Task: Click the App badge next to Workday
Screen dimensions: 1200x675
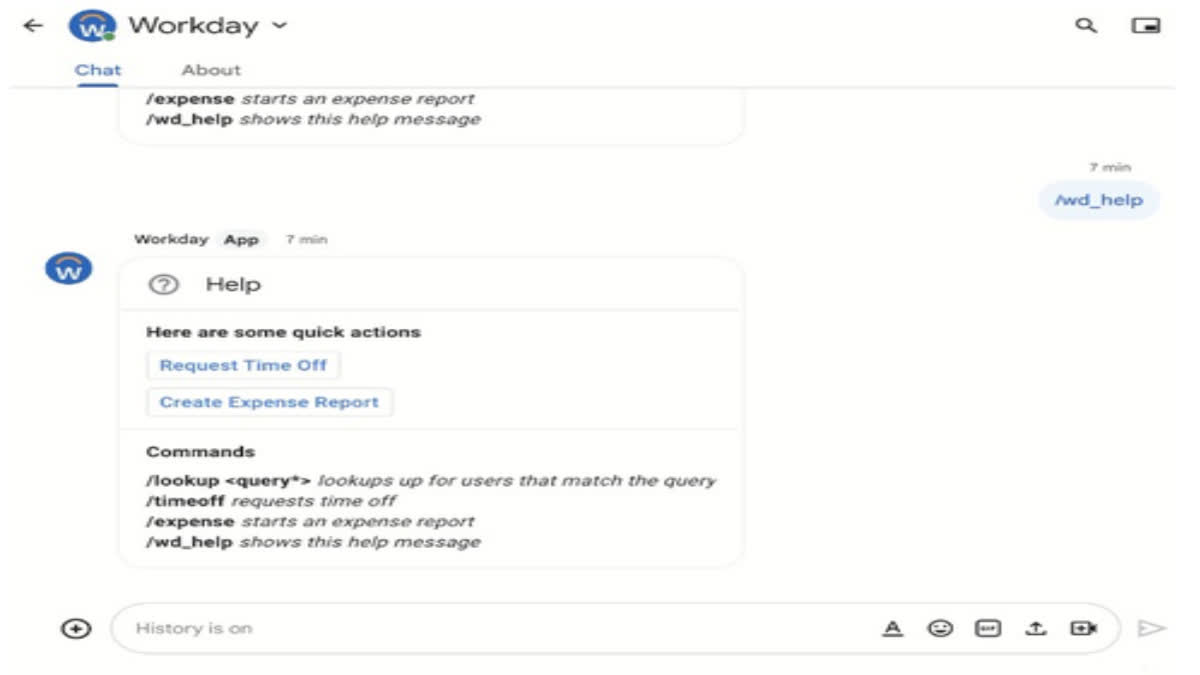Action: [x=242, y=239]
